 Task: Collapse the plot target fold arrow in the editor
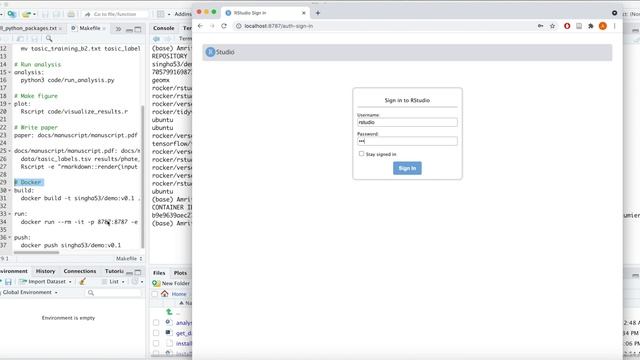click(10, 104)
